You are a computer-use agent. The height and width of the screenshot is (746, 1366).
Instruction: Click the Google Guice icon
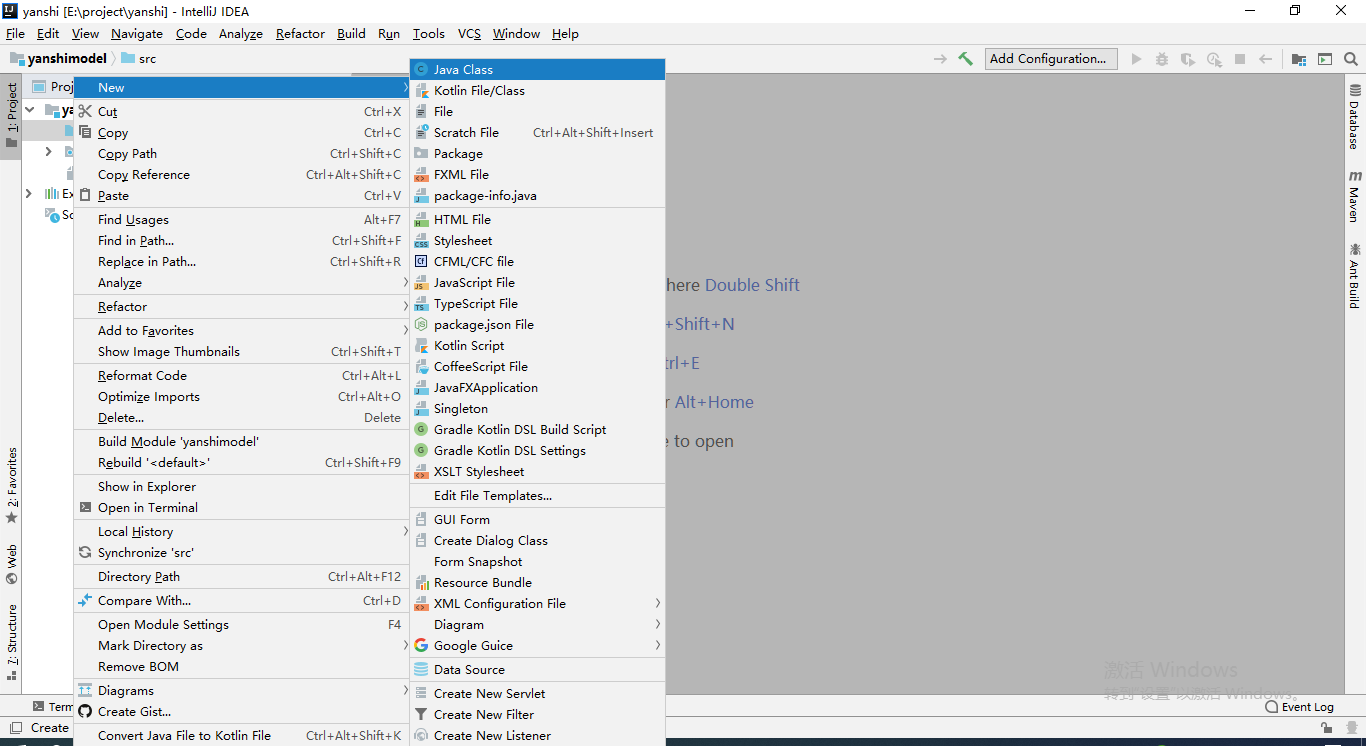click(421, 645)
